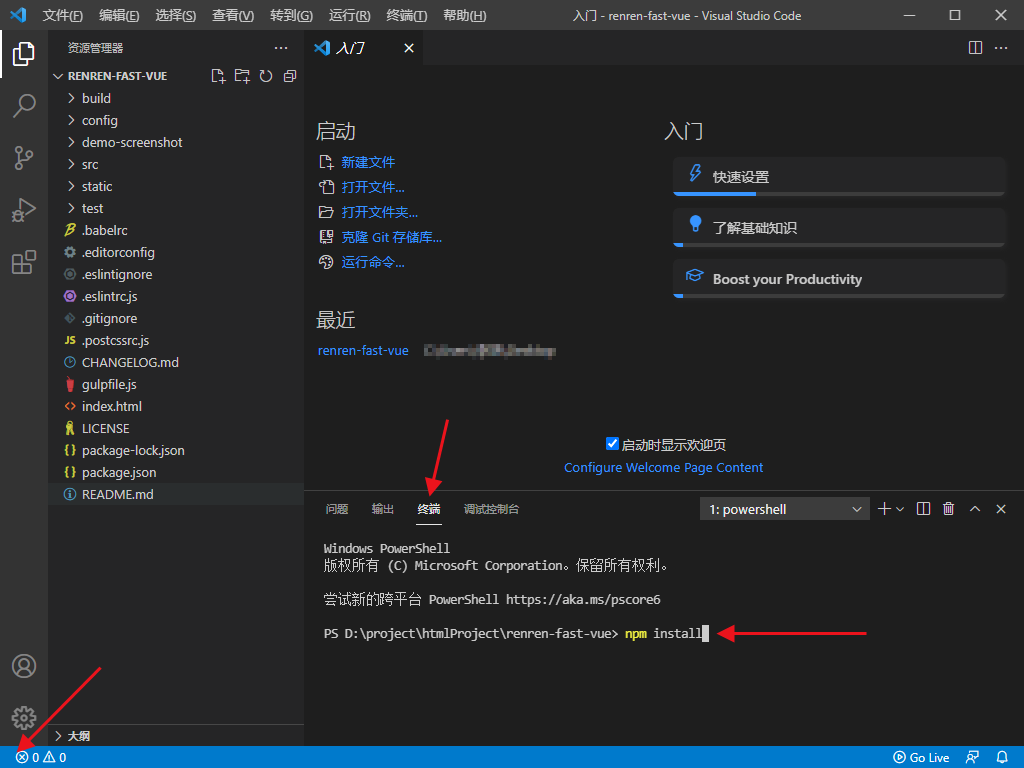Open the 文件(F) menu

63,15
